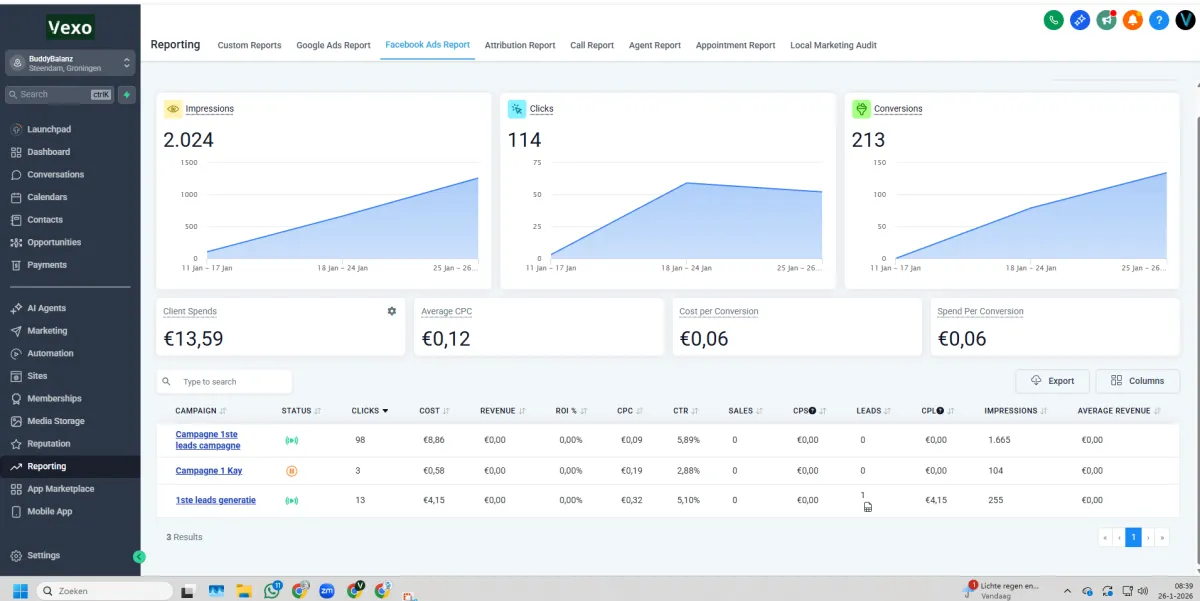Image resolution: width=1200 pixels, height=601 pixels.
Task: Click the active status toggle for 1ste leads generatie
Action: pyautogui.click(x=291, y=500)
